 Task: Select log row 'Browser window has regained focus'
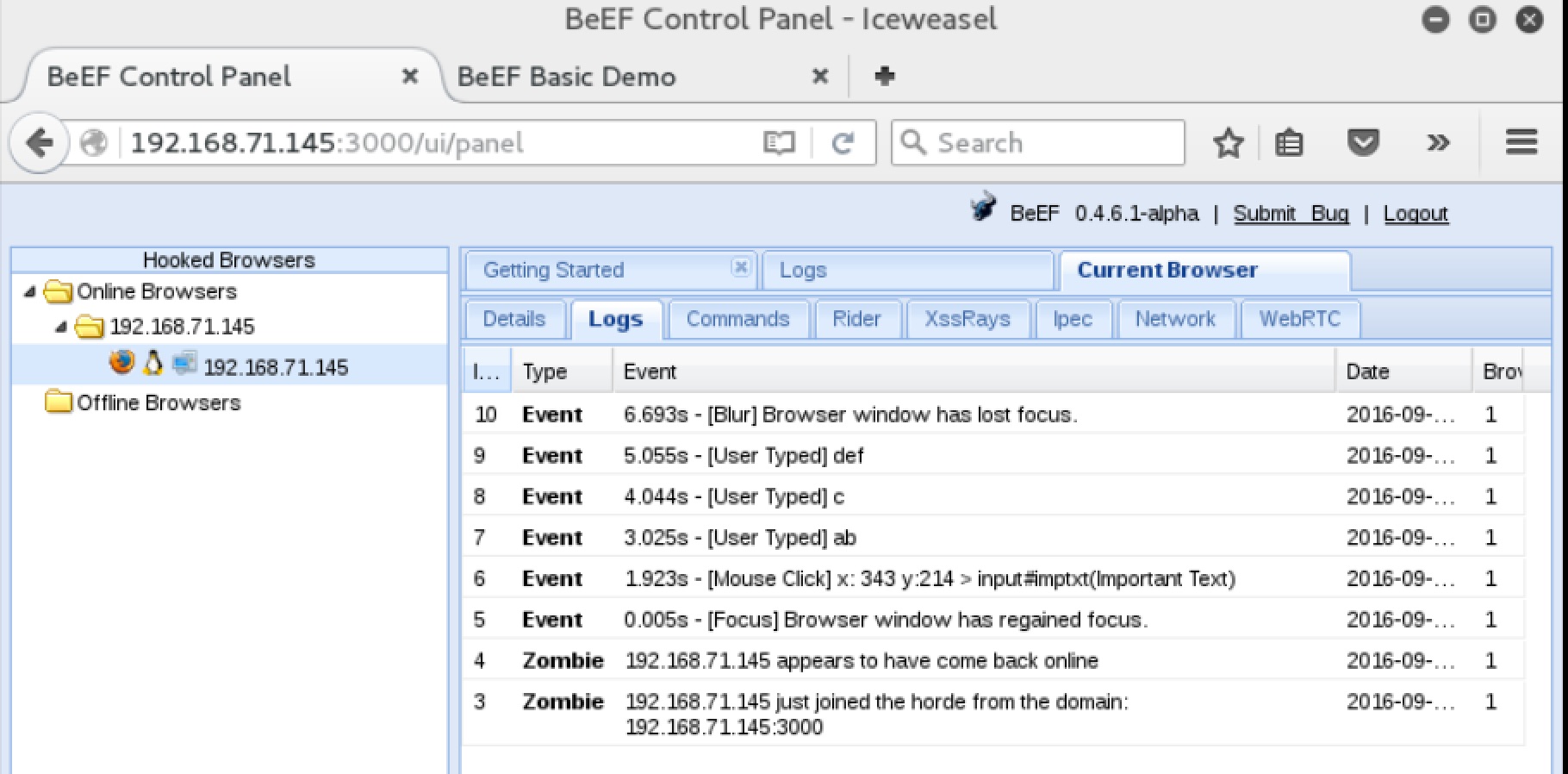(x=993, y=620)
